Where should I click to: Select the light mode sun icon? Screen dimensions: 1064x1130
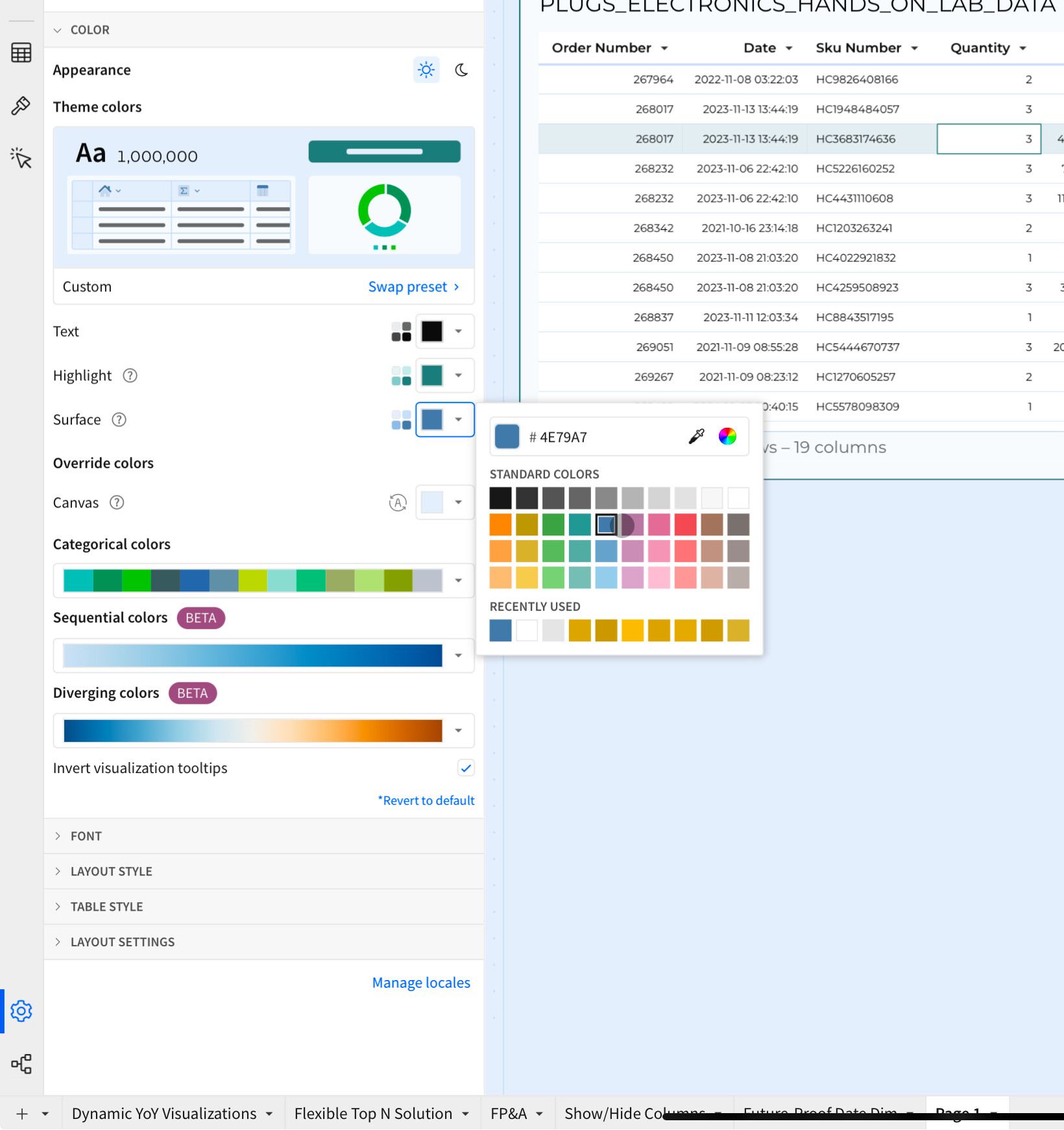point(426,69)
